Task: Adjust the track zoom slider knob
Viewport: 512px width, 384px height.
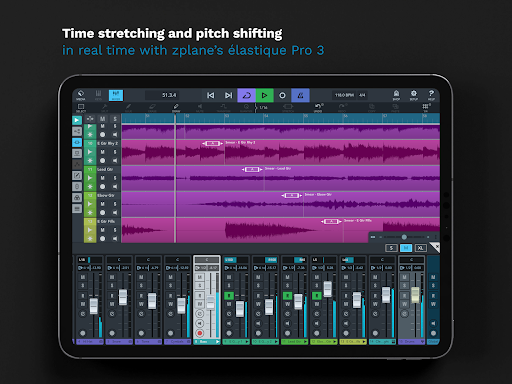Action: click(x=404, y=237)
